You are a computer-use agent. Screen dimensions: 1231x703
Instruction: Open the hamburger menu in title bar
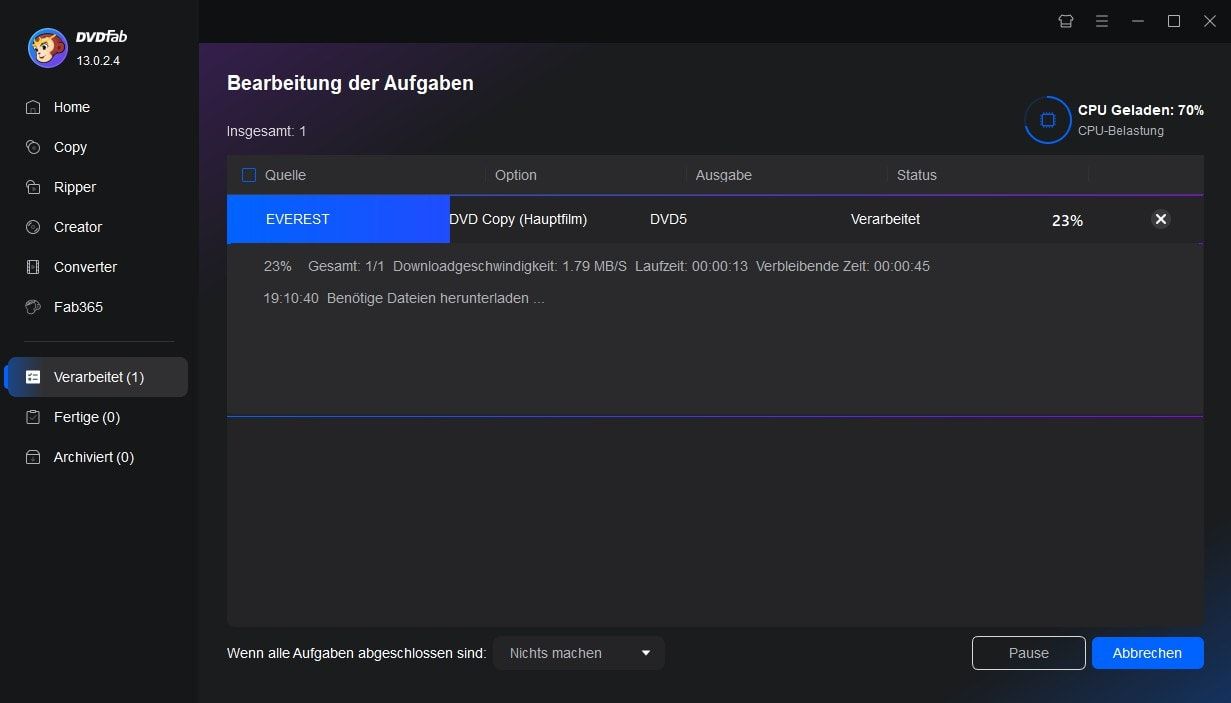pos(1102,21)
